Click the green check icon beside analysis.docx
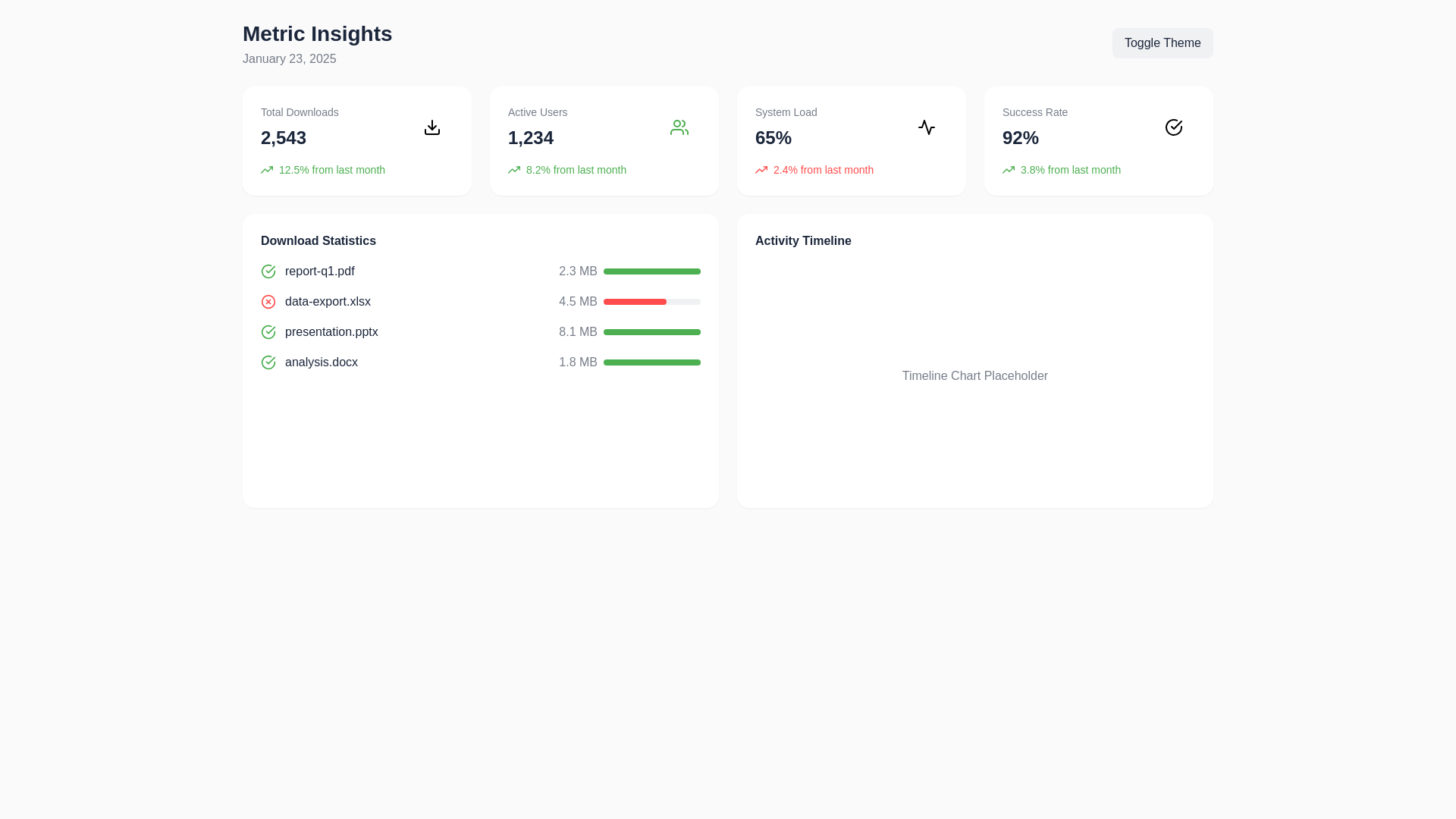The width and height of the screenshot is (1456, 819). click(268, 362)
